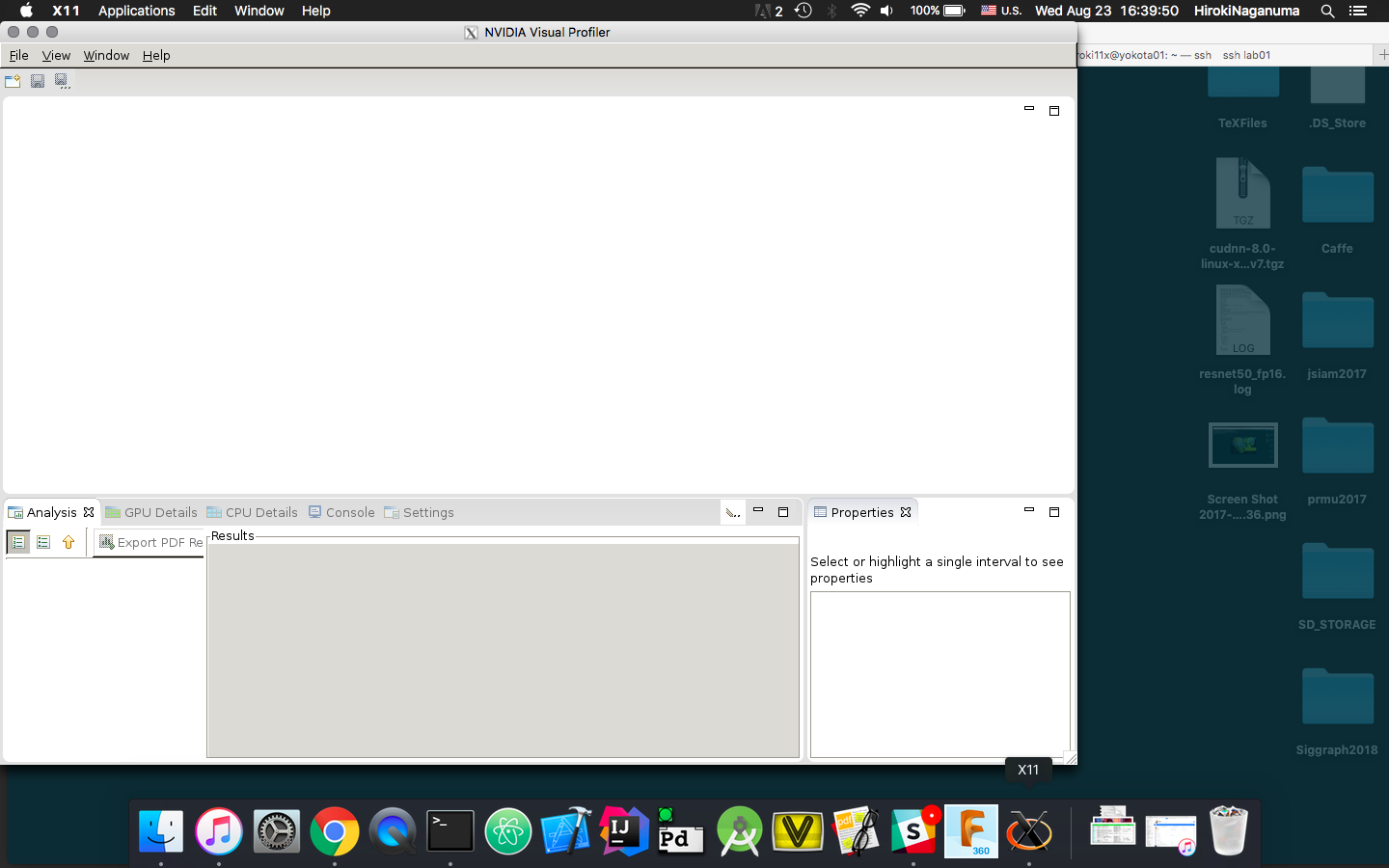Open the Console tab
The height and width of the screenshot is (868, 1389).
tap(341, 512)
